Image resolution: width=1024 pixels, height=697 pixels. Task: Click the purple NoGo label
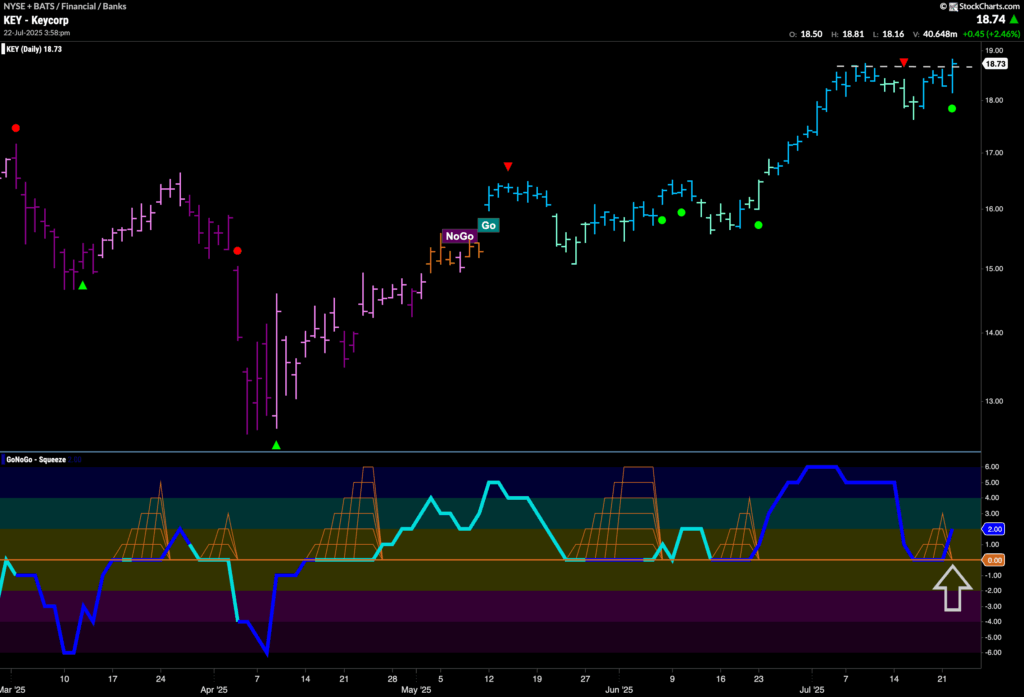[459, 236]
